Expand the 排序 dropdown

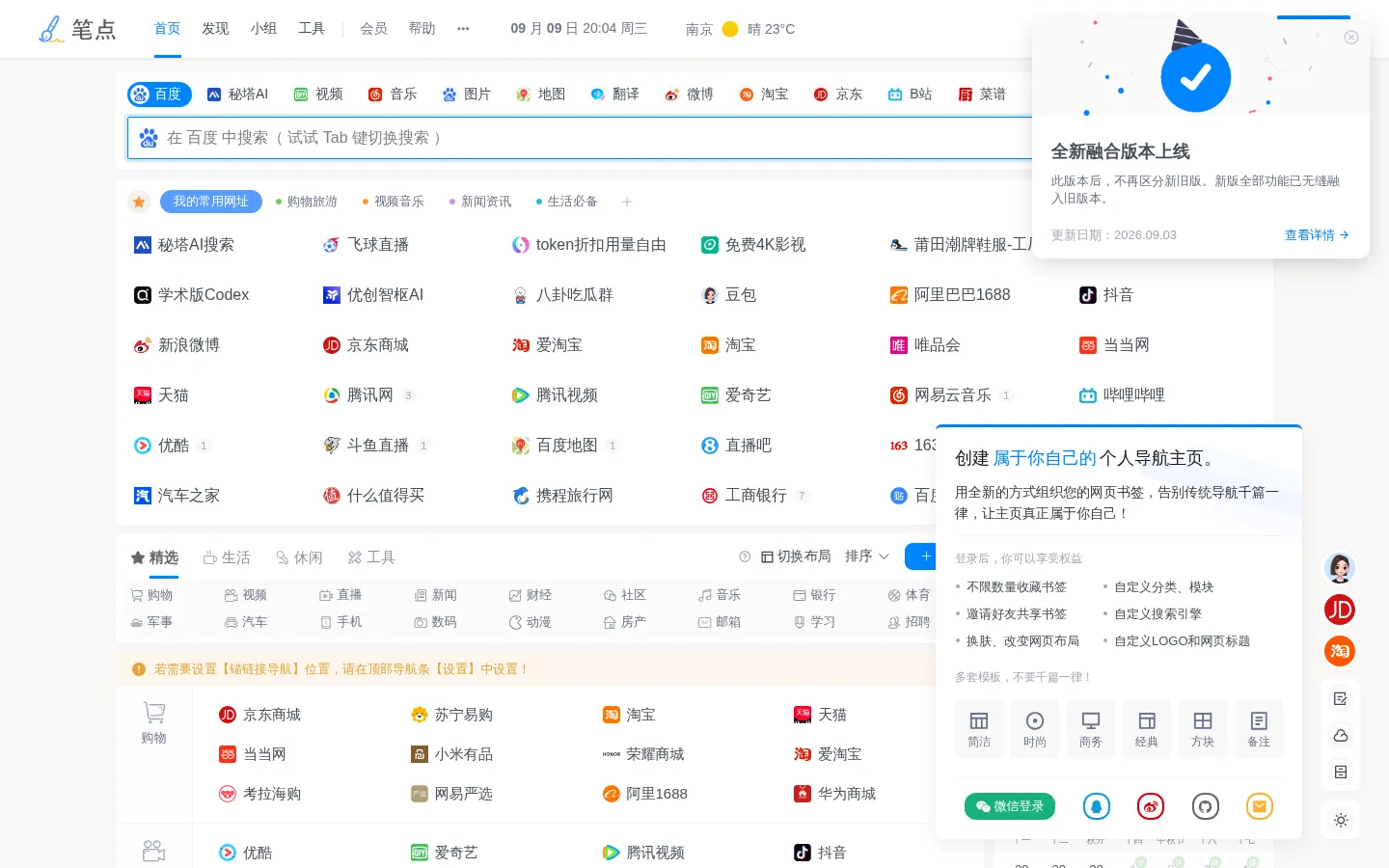(x=867, y=556)
